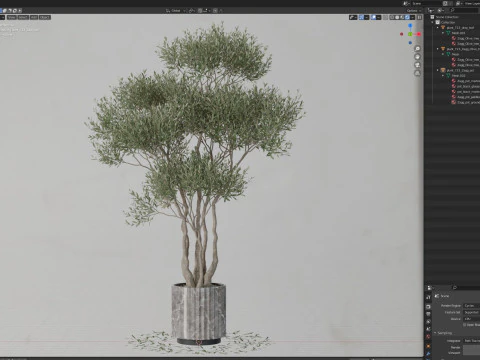The image size is (480, 360).
Task: Select the Scene Collection row
Action: [453, 17]
